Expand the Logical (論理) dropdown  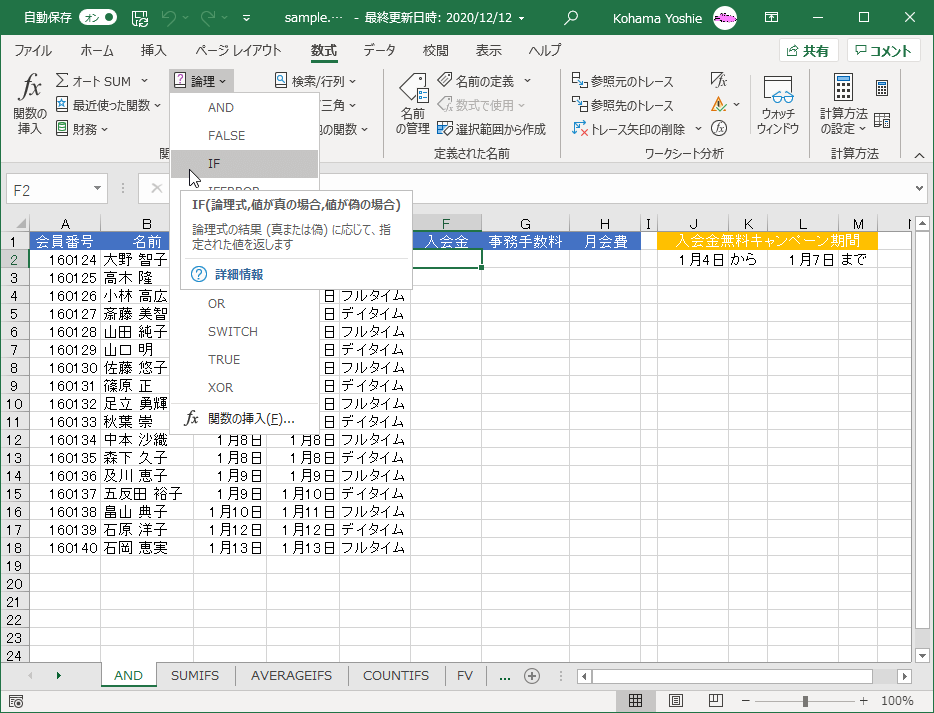[201, 81]
